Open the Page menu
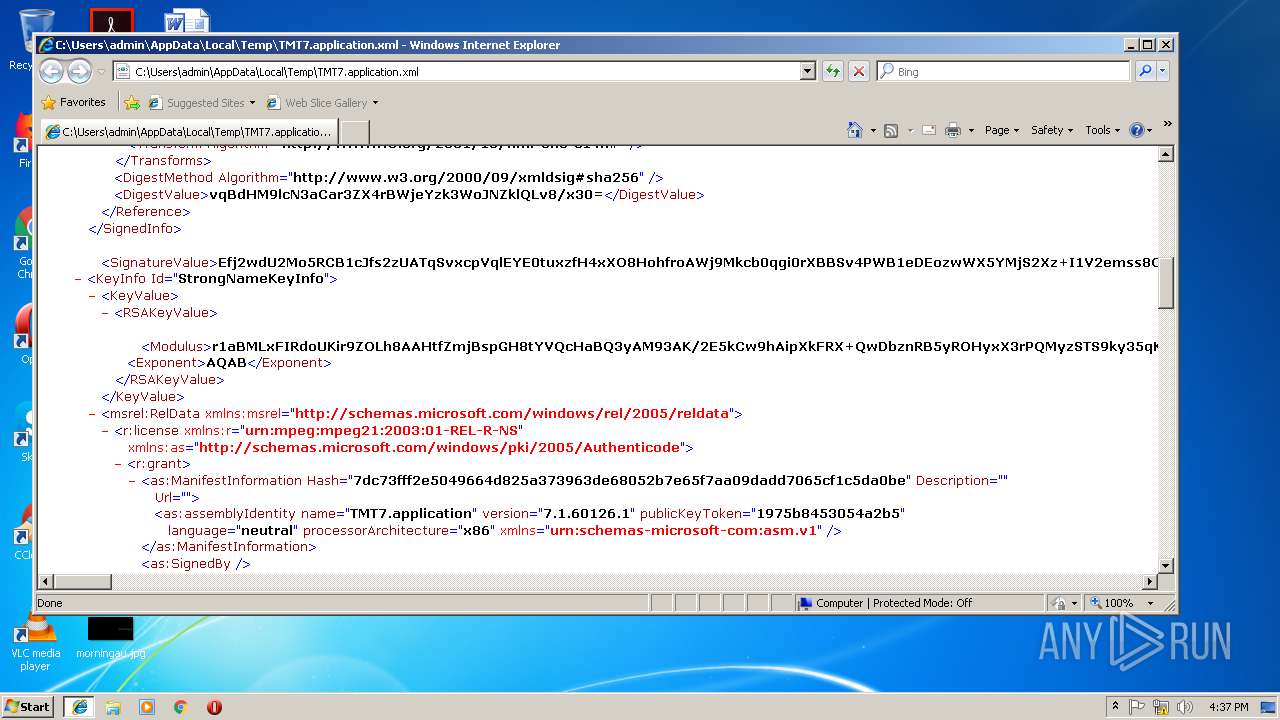Screen dimensions: 1280x720 coord(1002,130)
